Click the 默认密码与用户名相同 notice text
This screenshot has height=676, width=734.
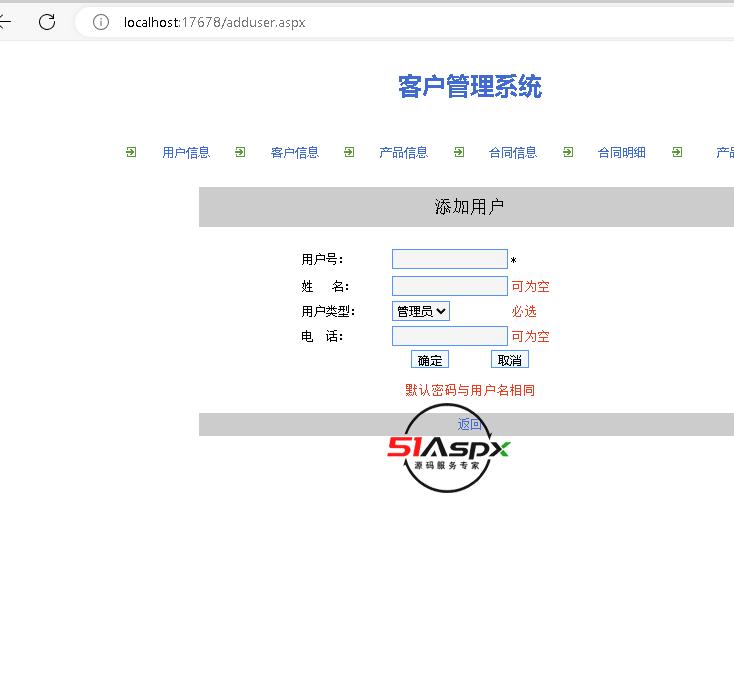point(470,390)
